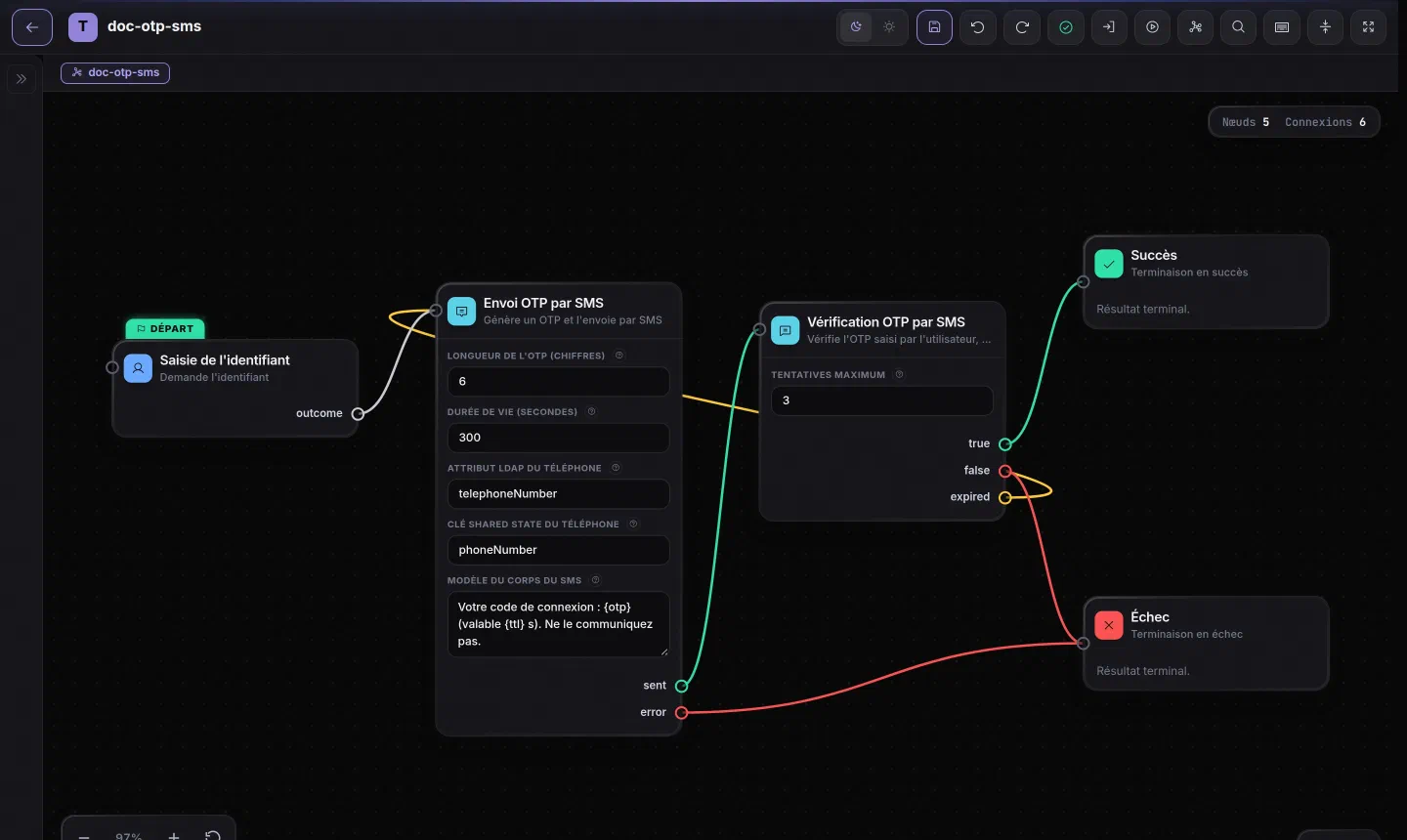This screenshot has height=840, width=1407.
Task: Click the node graph layout icon
Action: pos(1196,27)
